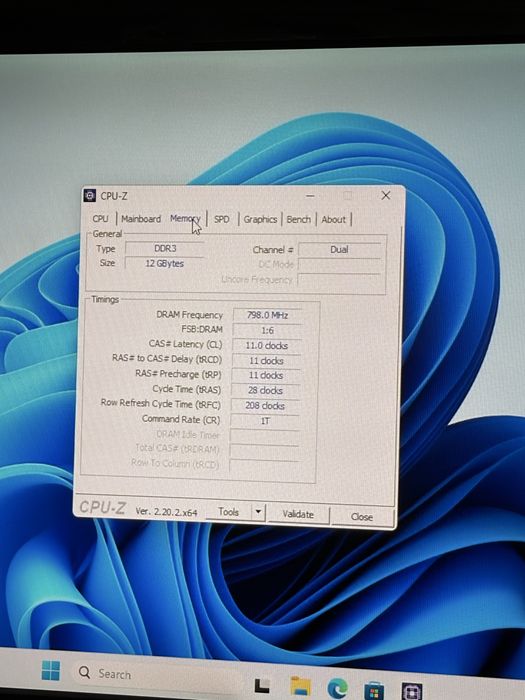Viewport: 525px width, 700px height.
Task: Click the Size value 12 GBytes
Action: 164,263
